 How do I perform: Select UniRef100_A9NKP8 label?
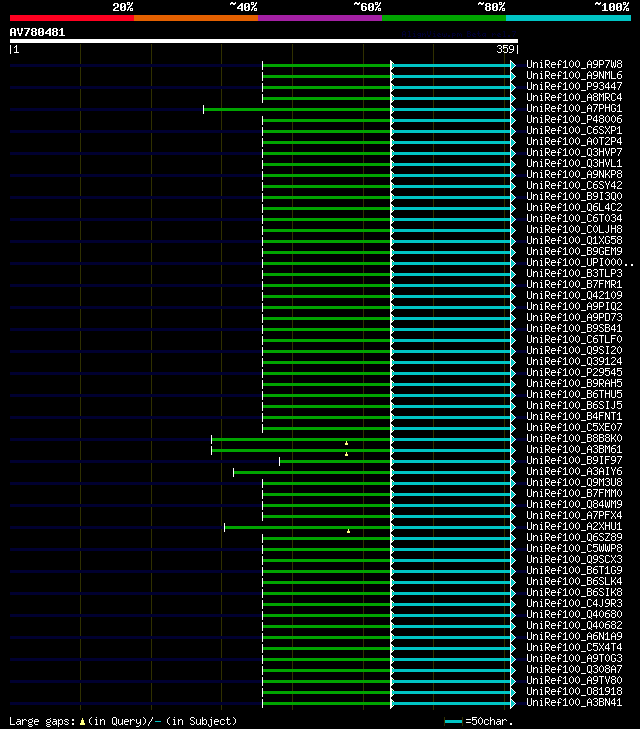tap(574, 174)
